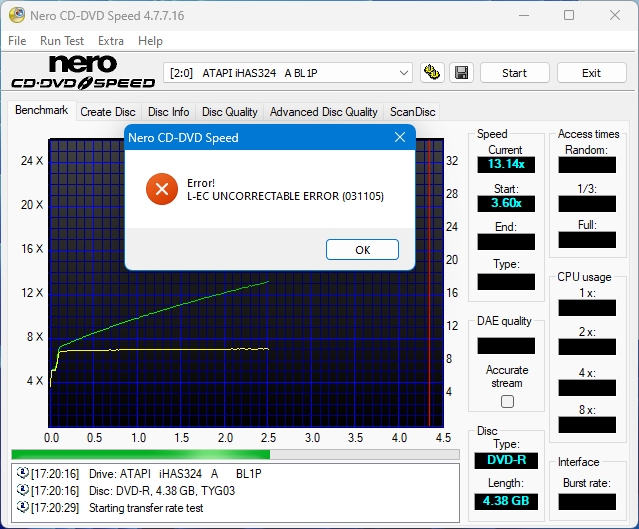Switch to the ScanDisc tab
The width and height of the screenshot is (639, 529).
click(x=412, y=112)
